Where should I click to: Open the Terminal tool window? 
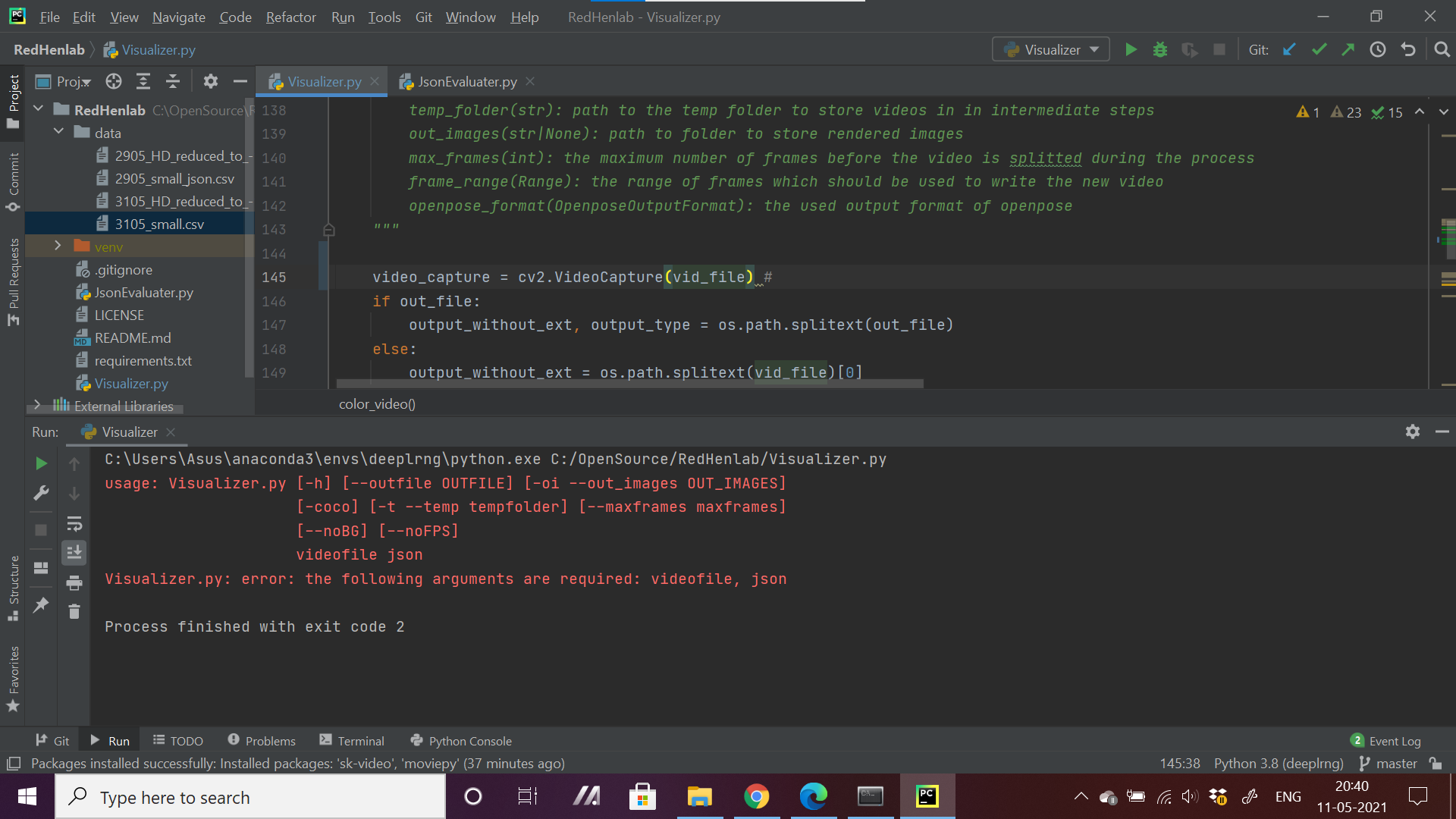352,741
